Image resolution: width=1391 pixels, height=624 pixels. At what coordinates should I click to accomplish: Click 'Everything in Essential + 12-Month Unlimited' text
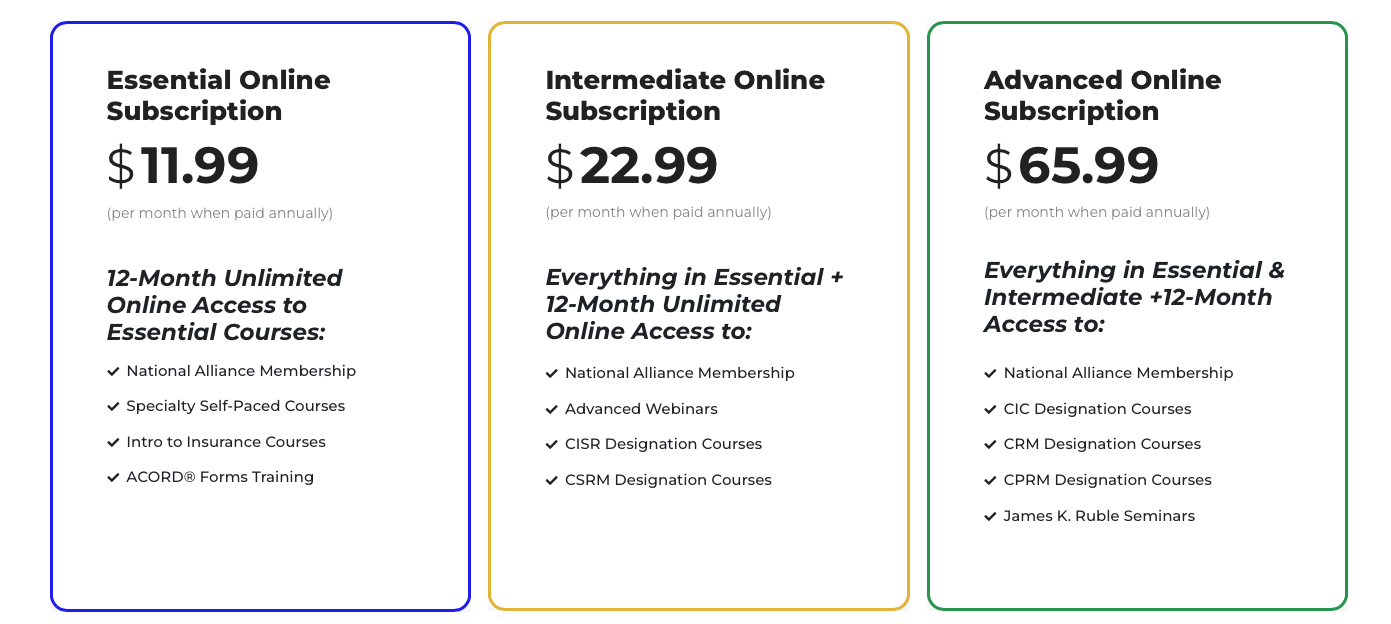coord(694,290)
